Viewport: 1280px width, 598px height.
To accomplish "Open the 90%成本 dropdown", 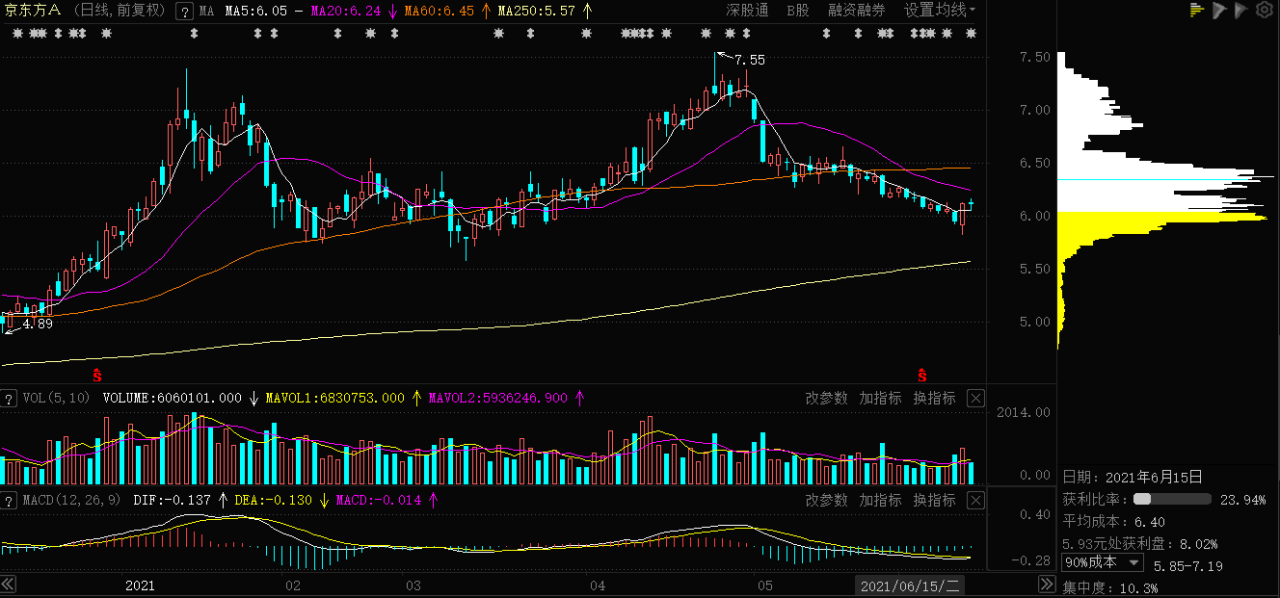I will (1102, 563).
